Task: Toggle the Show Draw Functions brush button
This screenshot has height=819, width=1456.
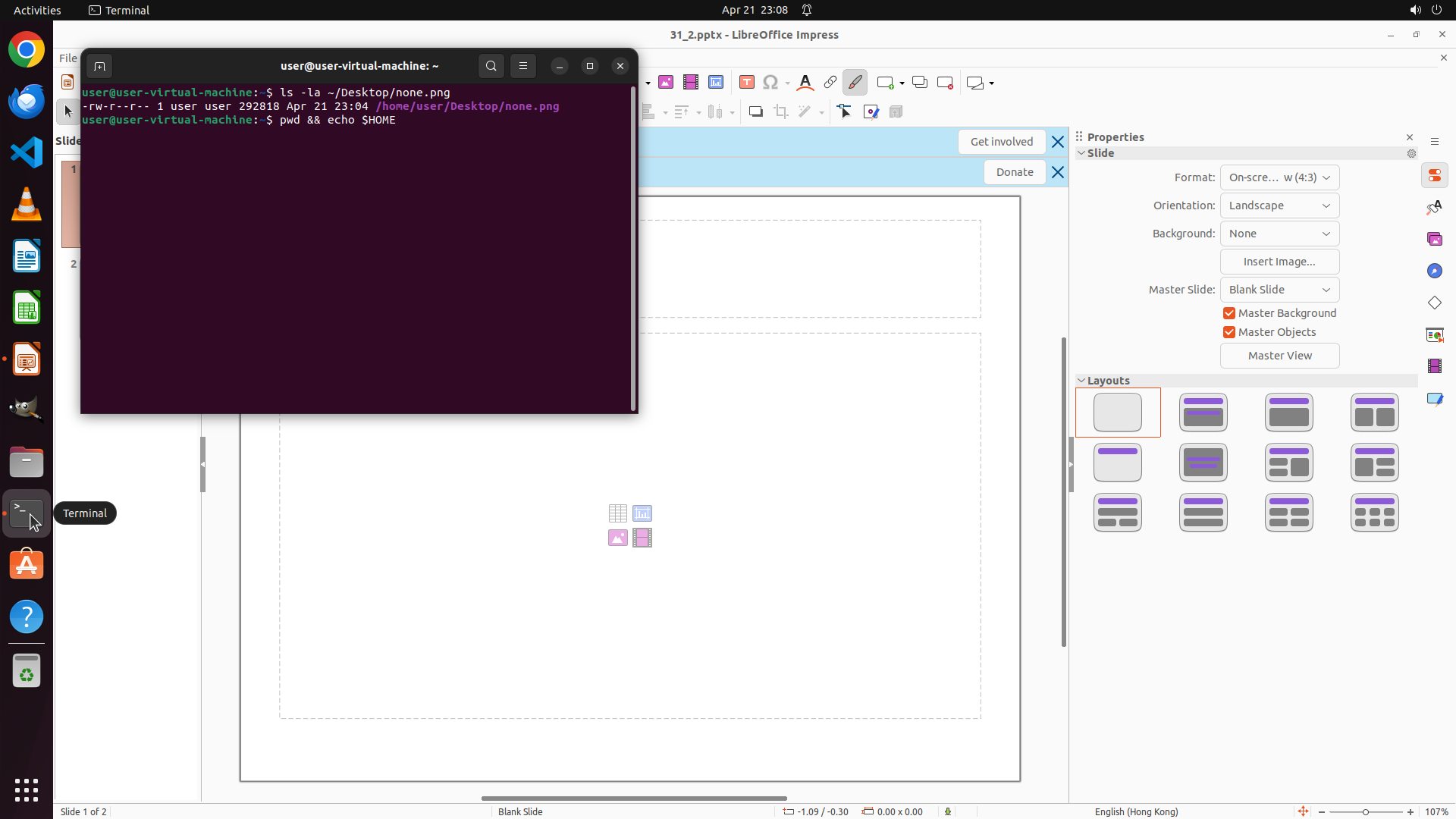Action: coord(855,83)
